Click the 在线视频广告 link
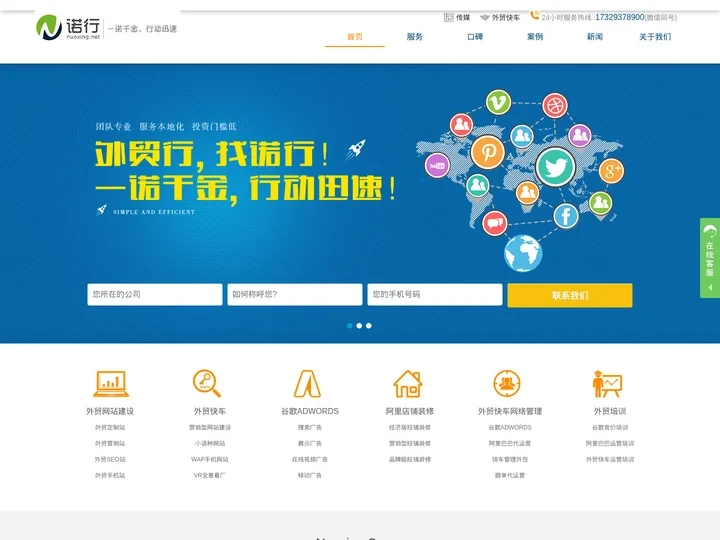This screenshot has width=720, height=540. coord(310,459)
